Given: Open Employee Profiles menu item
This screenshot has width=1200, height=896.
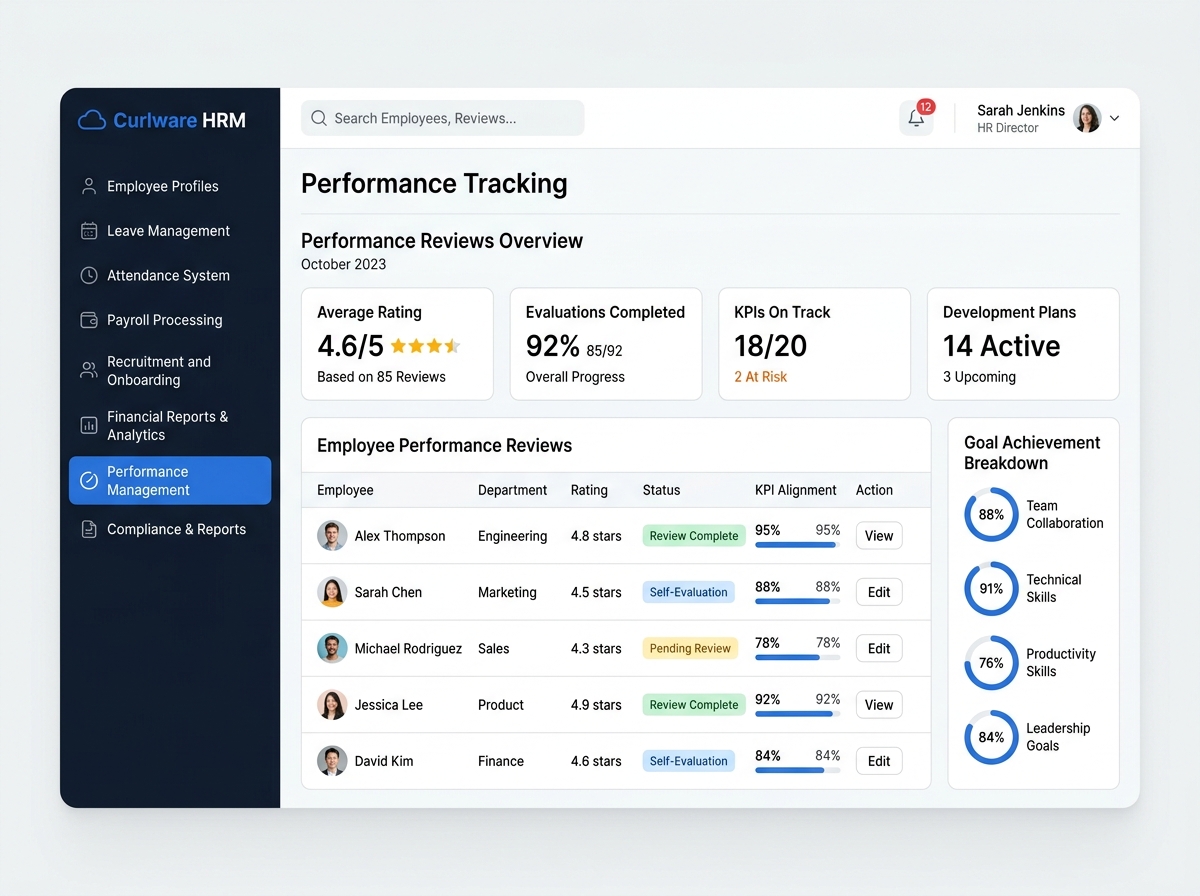Looking at the screenshot, I should 170,186.
